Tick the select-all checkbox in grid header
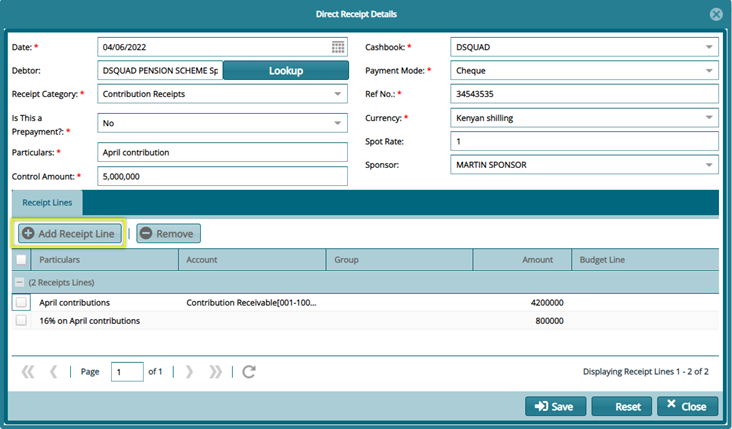 (x=21, y=260)
